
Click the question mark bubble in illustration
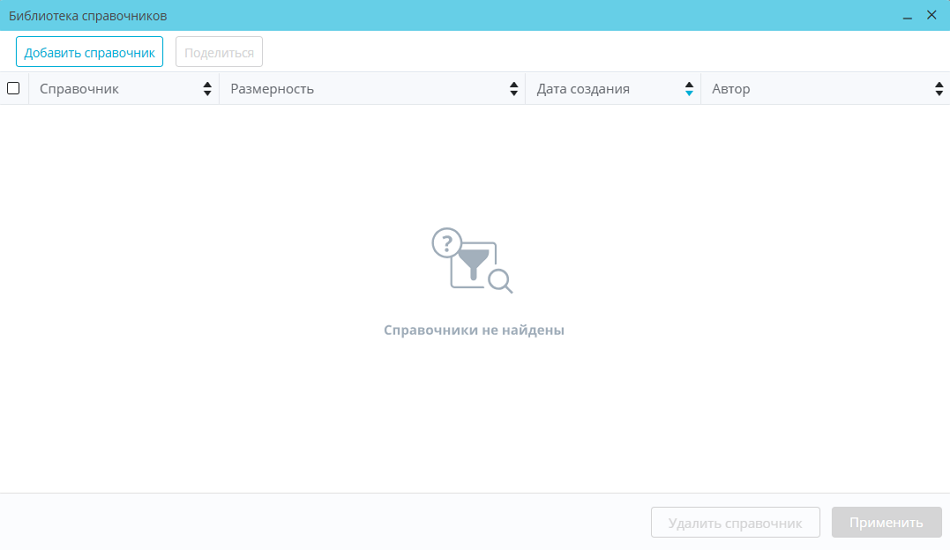(446, 242)
